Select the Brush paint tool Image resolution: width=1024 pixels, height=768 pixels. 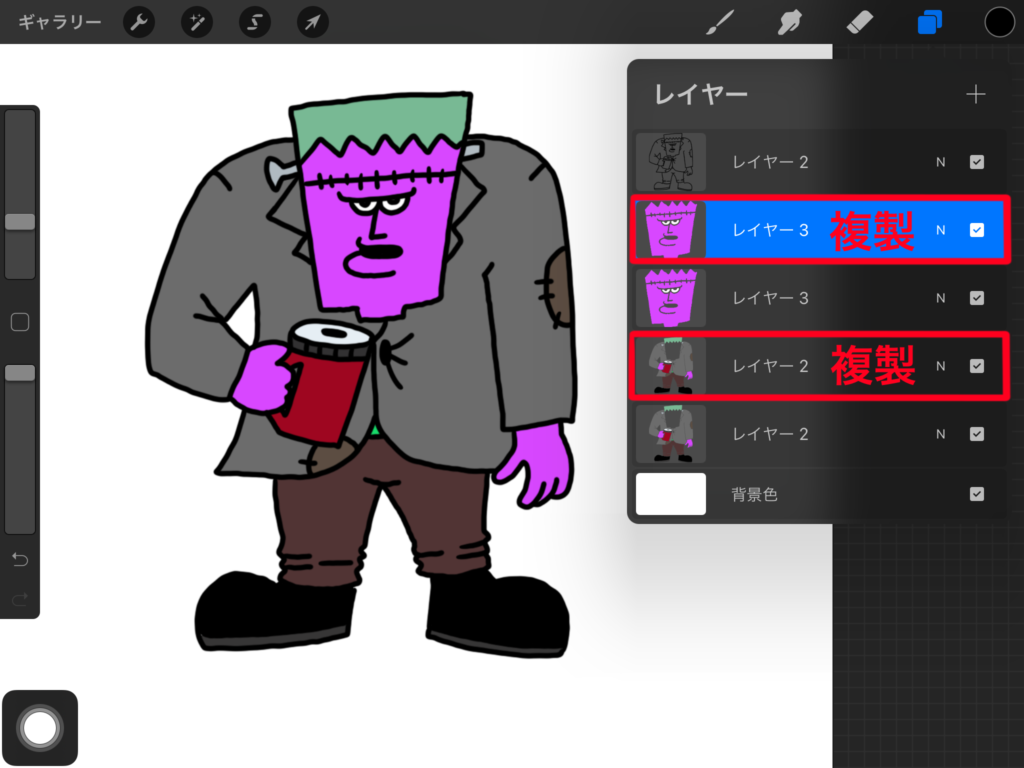[x=721, y=22]
